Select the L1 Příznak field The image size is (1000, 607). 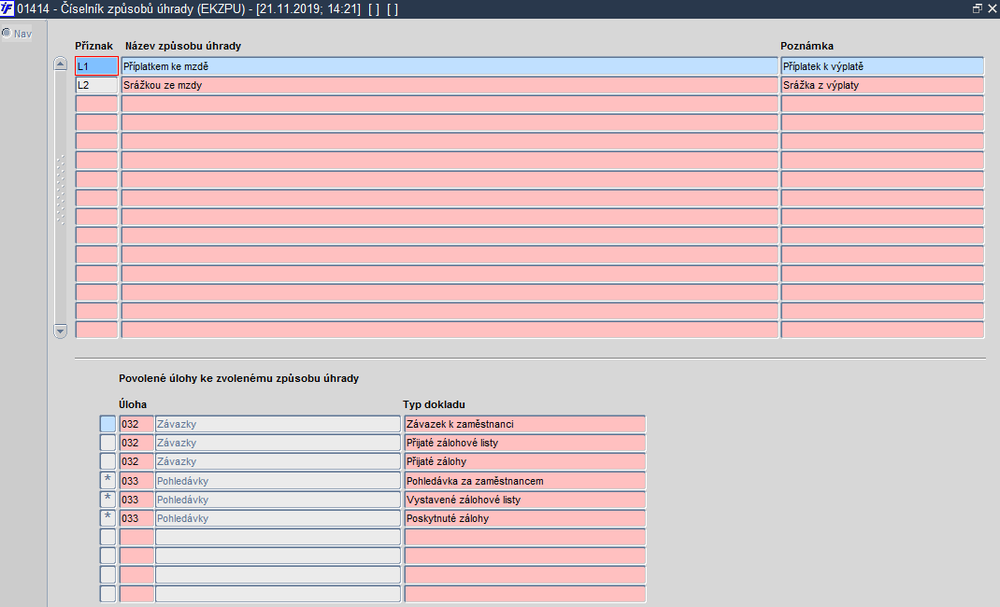[97, 66]
